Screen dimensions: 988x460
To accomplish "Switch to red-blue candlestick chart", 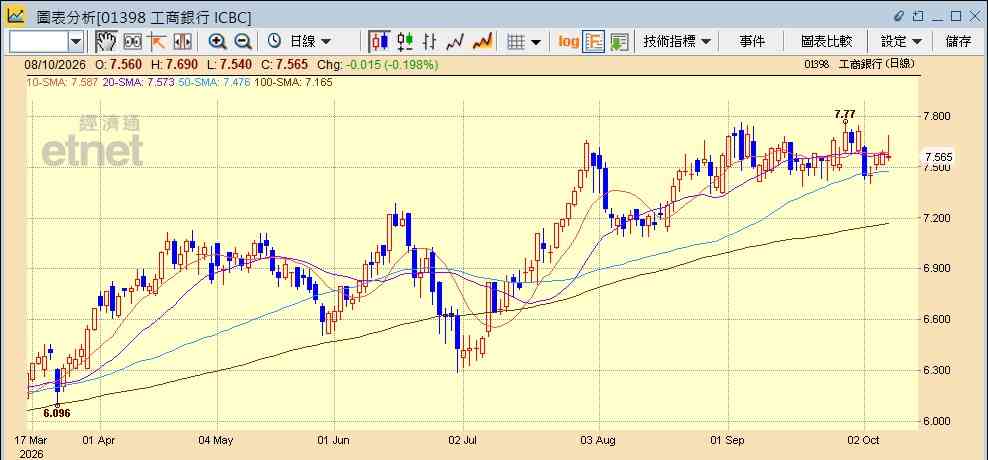I will tap(379, 42).
